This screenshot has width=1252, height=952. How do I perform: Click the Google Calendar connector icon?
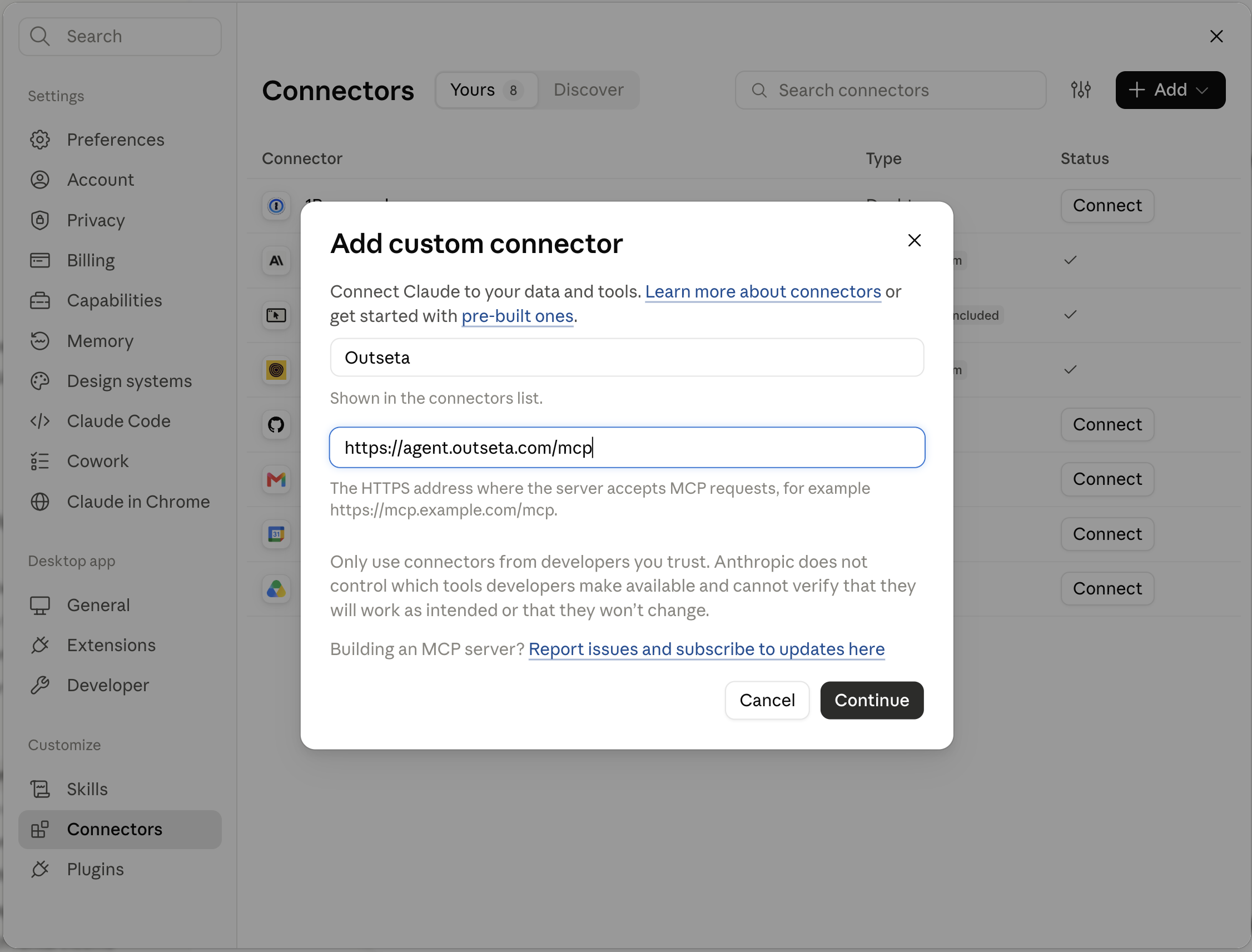(x=276, y=534)
